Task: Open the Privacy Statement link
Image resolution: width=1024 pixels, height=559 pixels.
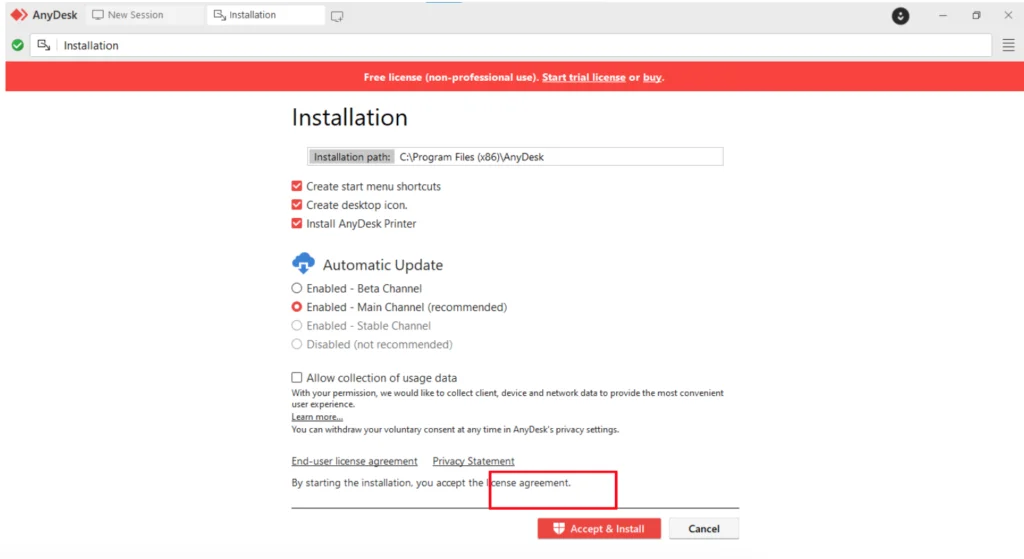Action: [473, 461]
